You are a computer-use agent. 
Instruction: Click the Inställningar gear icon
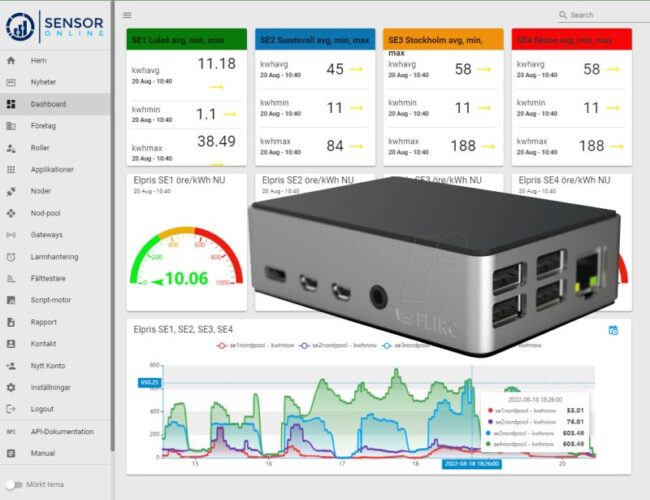pos(11,387)
